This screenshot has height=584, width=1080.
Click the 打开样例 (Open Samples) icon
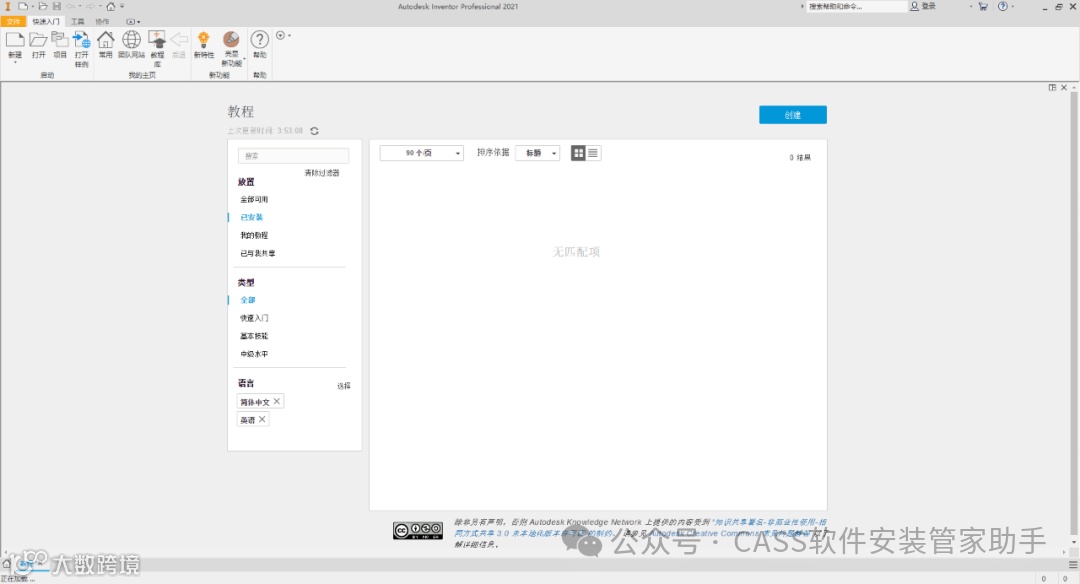(x=81, y=40)
